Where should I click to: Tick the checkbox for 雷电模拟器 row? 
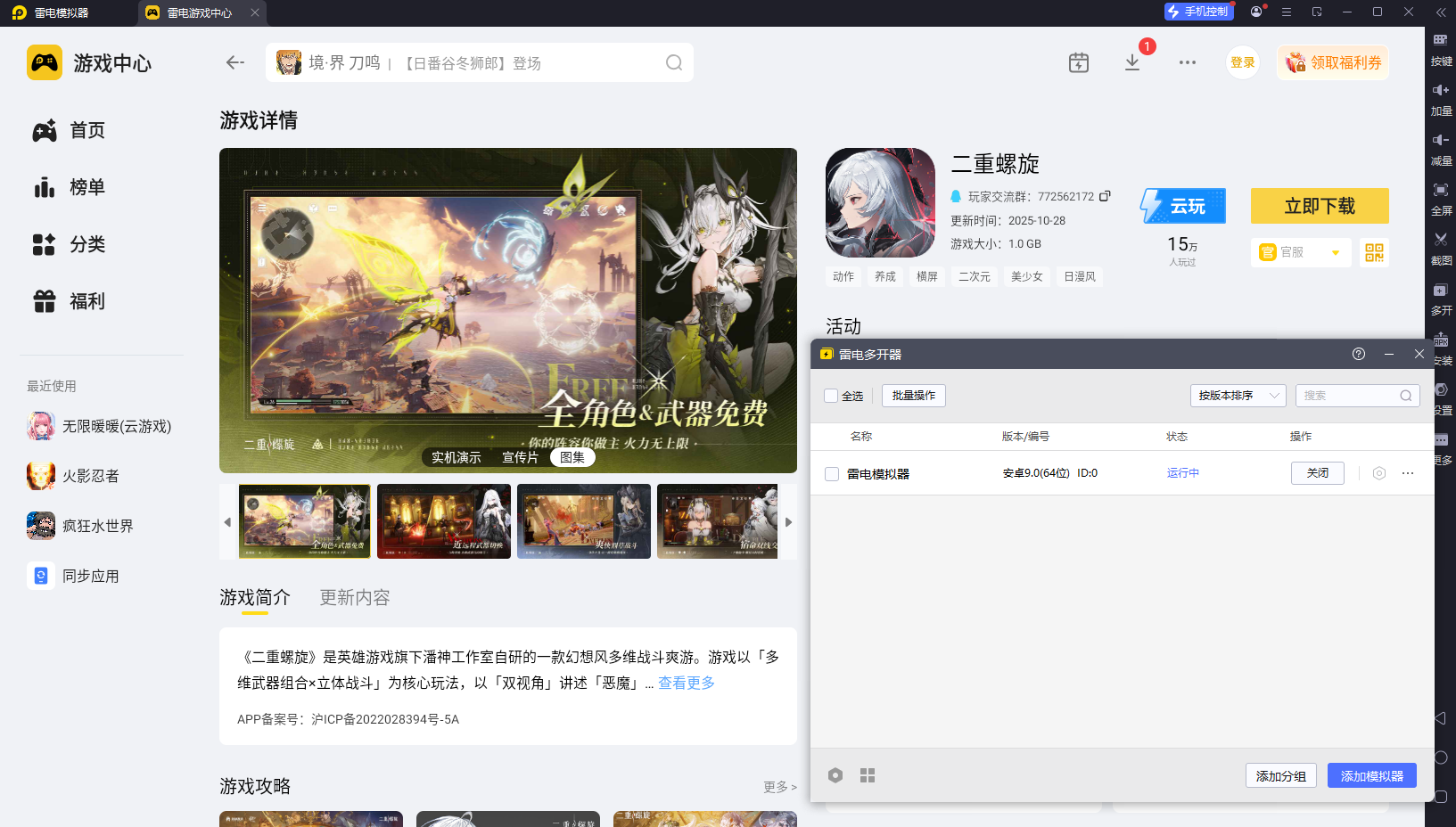(832, 474)
